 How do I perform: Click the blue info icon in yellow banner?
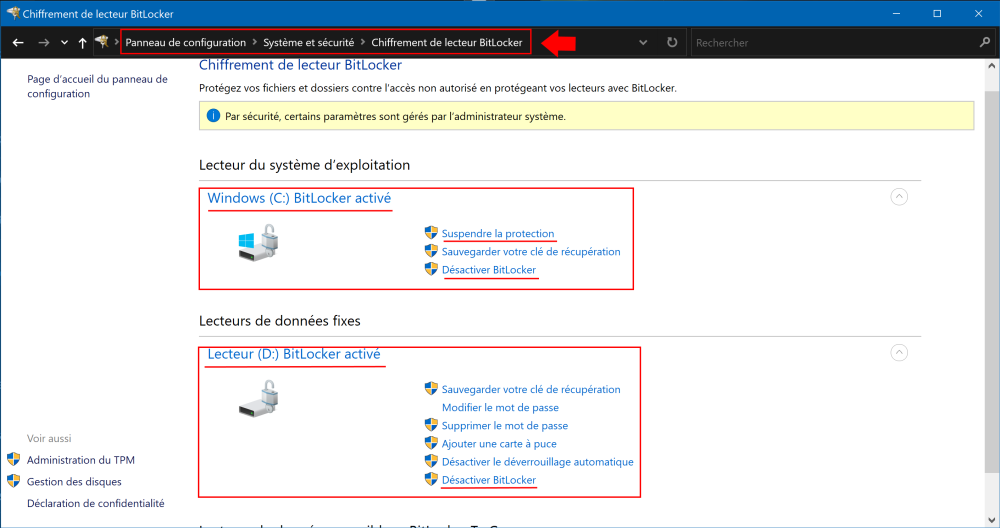point(213,116)
